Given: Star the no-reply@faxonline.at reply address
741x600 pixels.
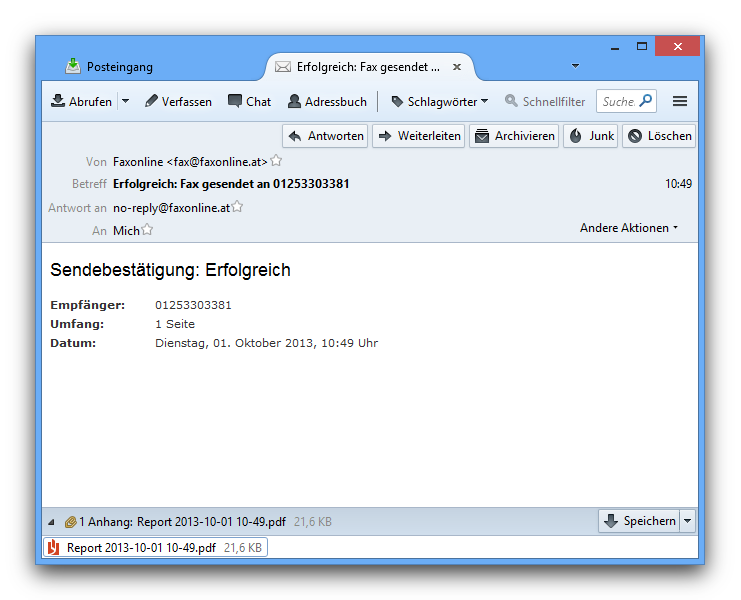Looking at the screenshot, I should tap(238, 207).
